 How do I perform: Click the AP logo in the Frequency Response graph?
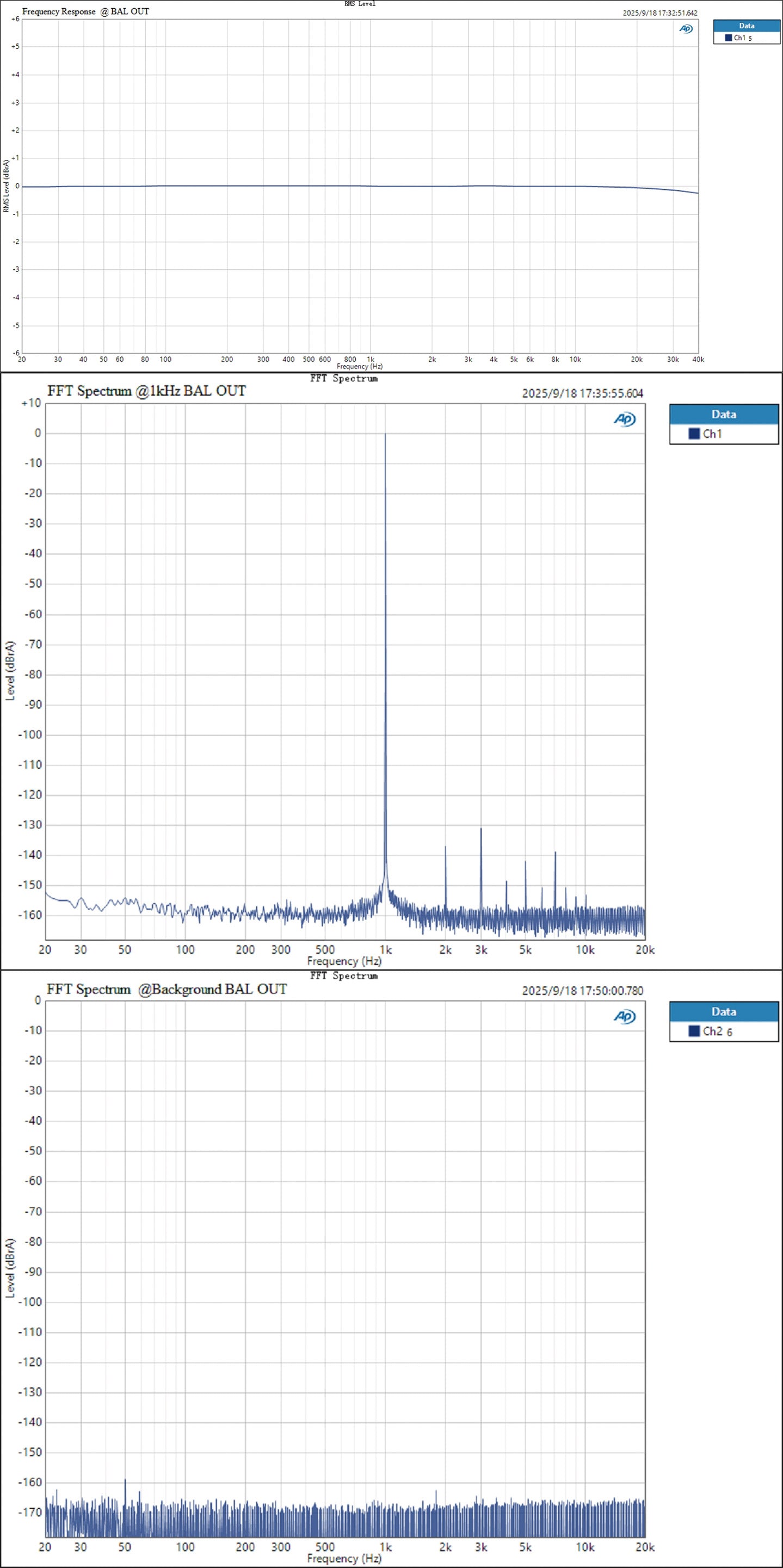pyautogui.click(x=686, y=29)
